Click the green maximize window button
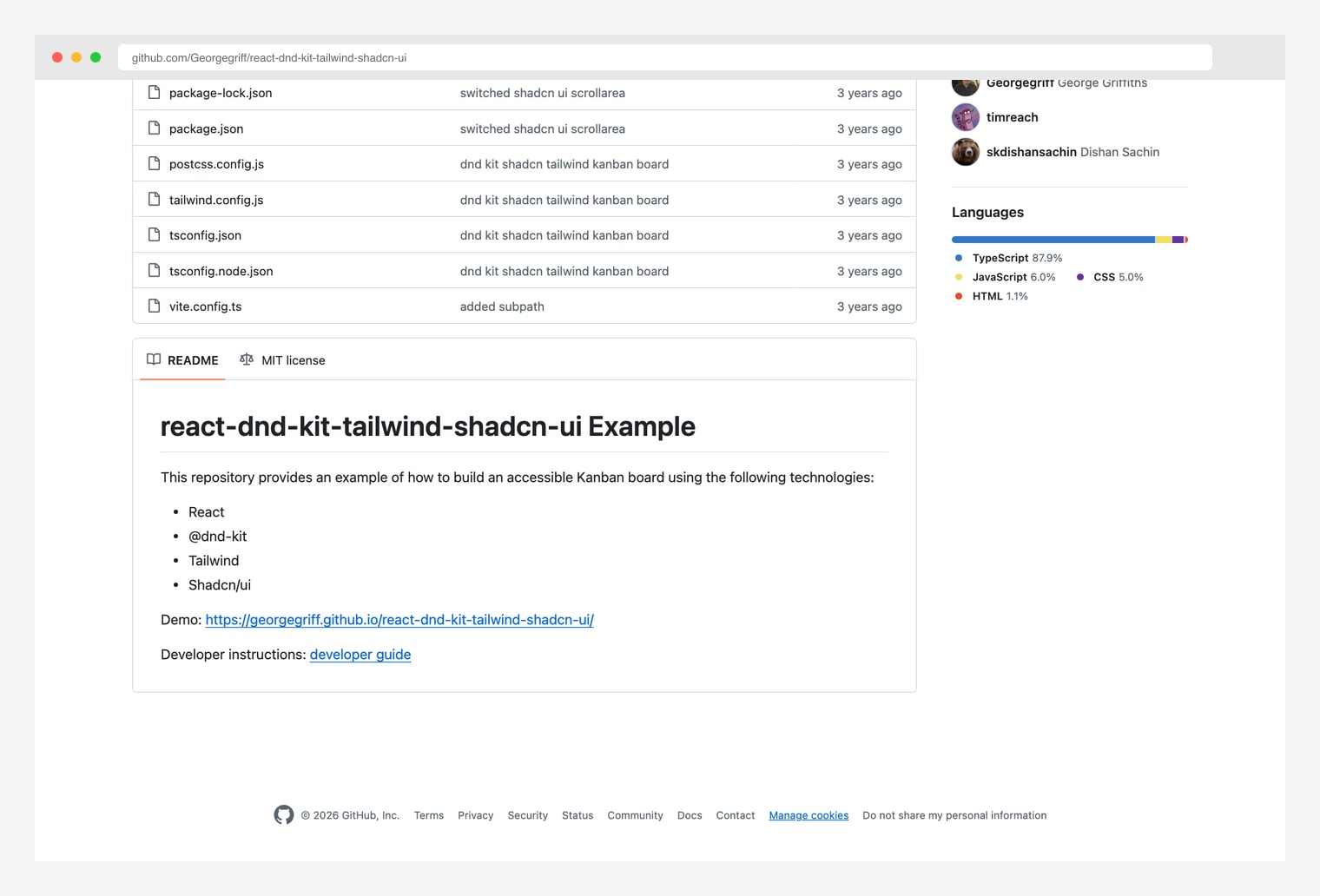This screenshot has height=896, width=1320. 96,57
